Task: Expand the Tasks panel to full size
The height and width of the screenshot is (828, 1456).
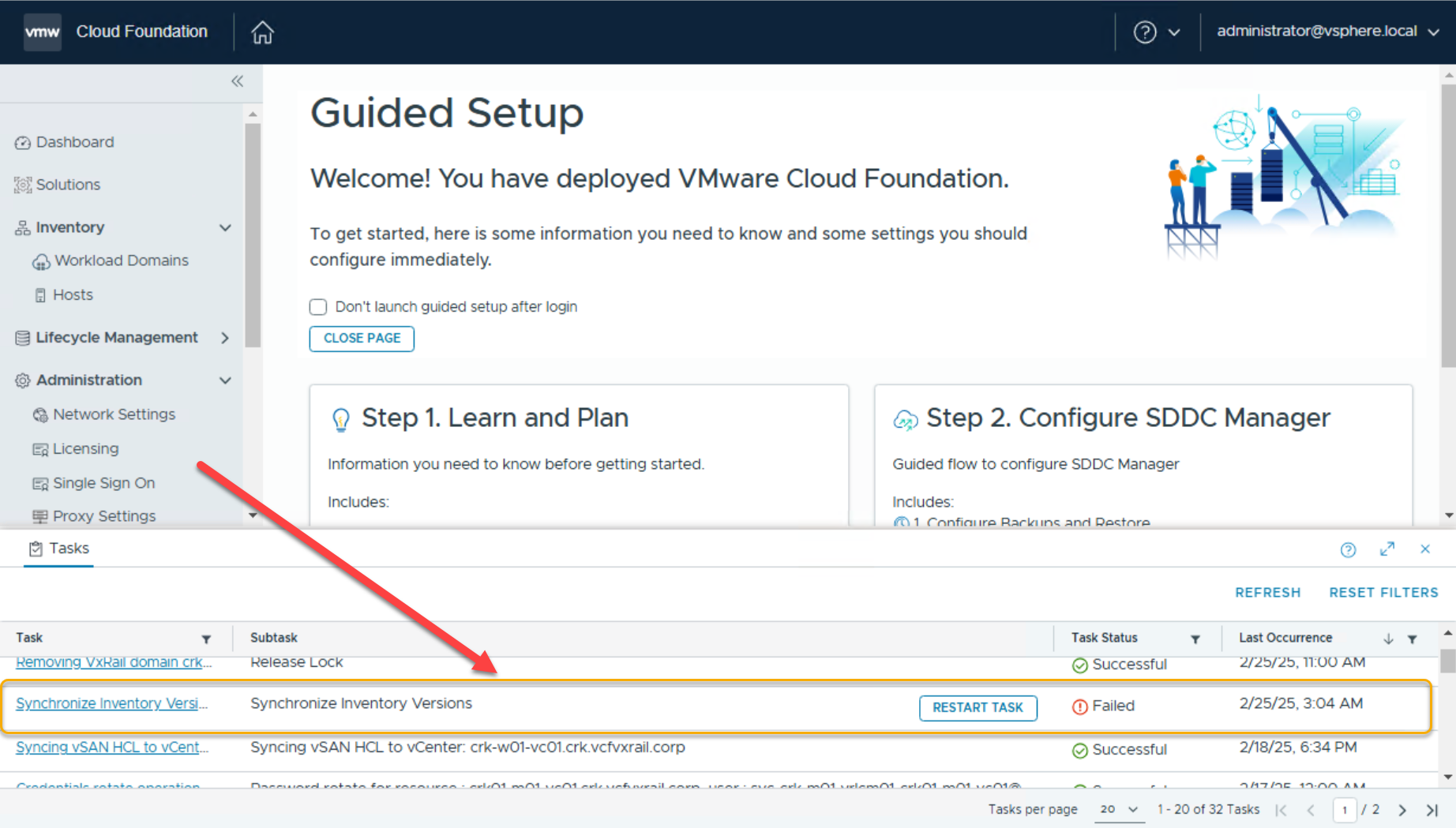Action: 1387,549
